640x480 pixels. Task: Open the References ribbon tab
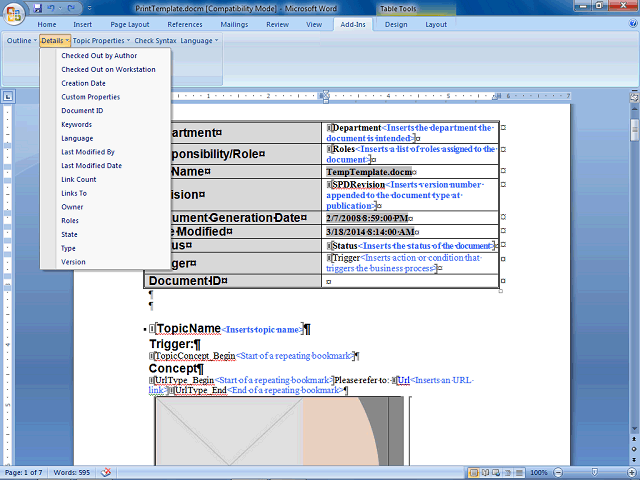click(185, 24)
